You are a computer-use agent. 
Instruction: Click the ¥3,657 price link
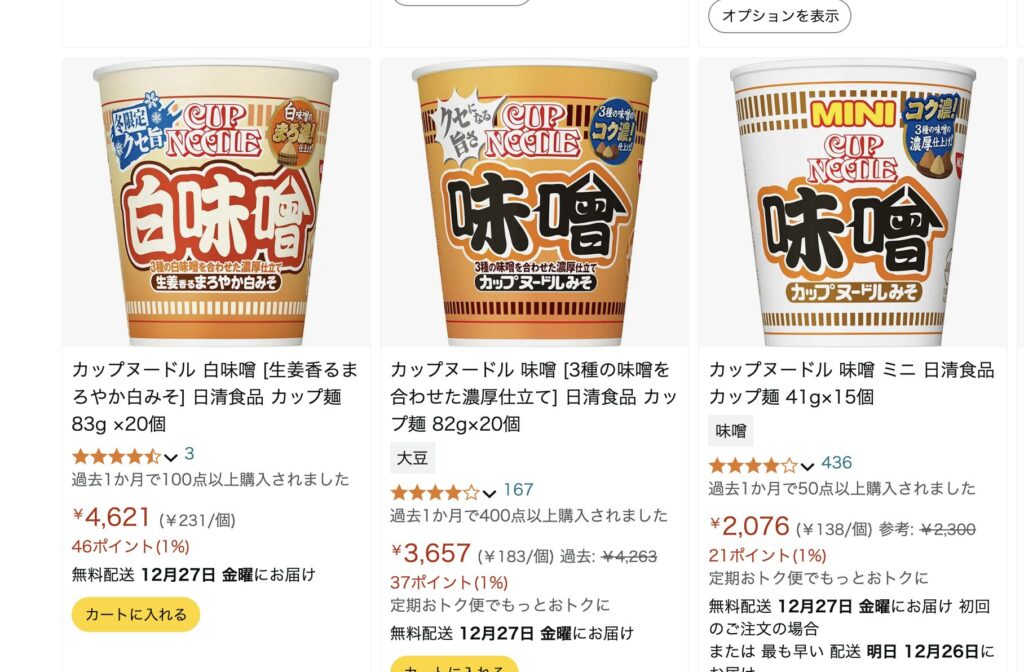coord(431,554)
